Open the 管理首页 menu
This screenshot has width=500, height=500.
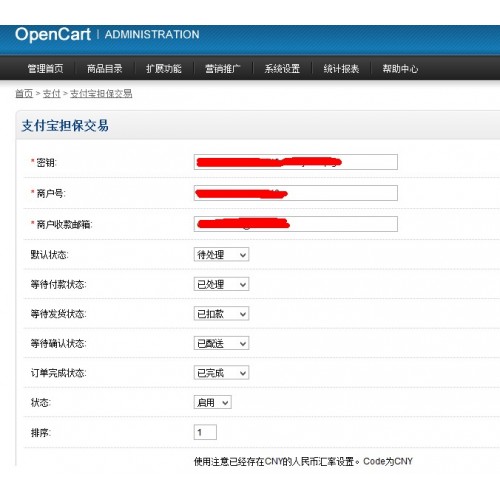[45, 69]
